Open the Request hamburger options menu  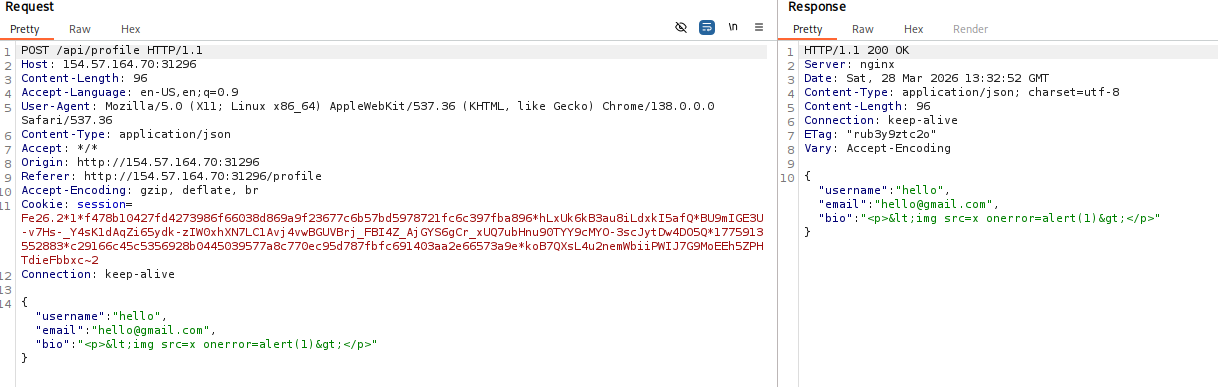coord(759,28)
